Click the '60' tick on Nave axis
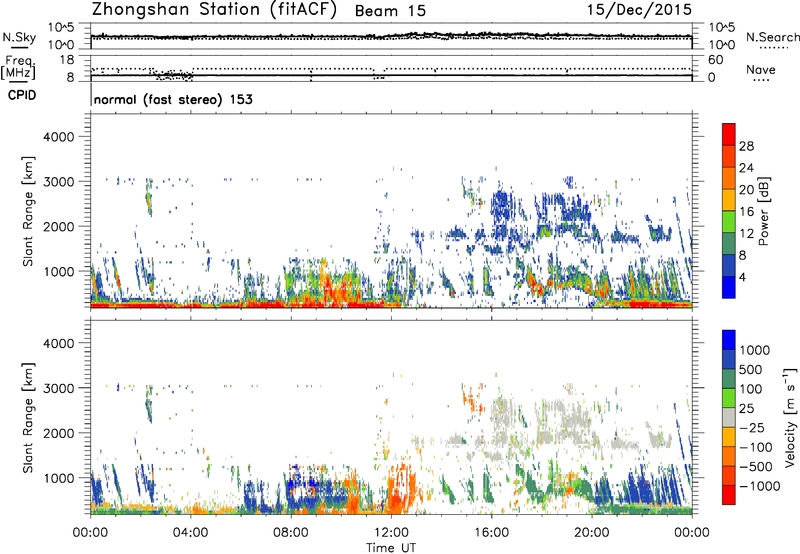Viewport: 800px width, 554px height. 715,60
